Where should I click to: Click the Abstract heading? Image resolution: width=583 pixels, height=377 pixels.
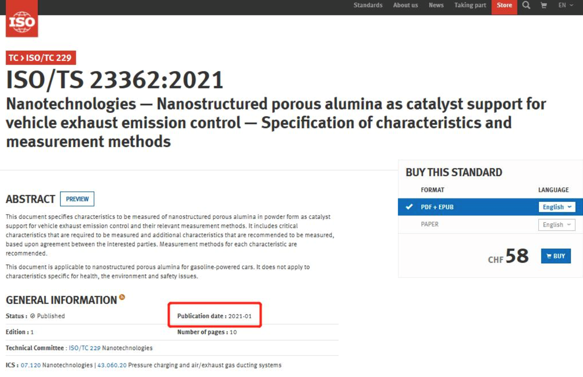[30, 199]
